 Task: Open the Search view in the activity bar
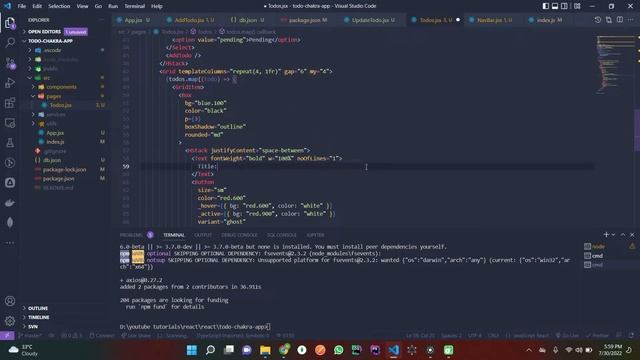tap(10, 42)
